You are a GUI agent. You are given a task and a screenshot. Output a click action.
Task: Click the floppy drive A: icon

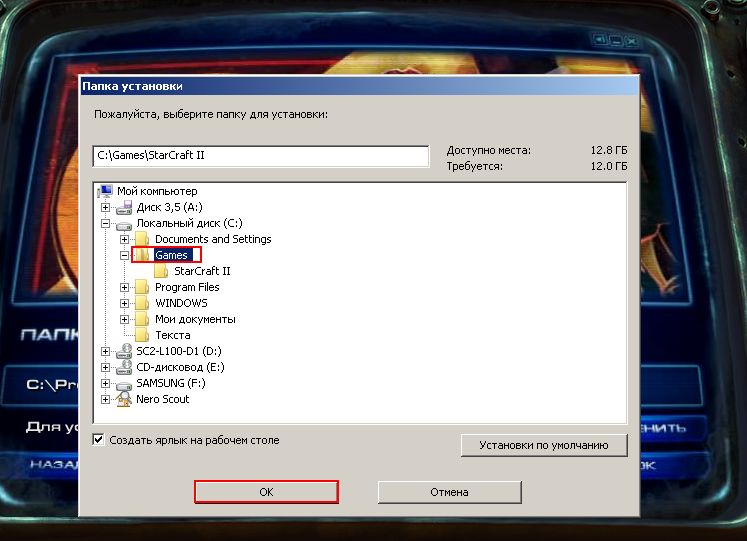pyautogui.click(x=124, y=207)
